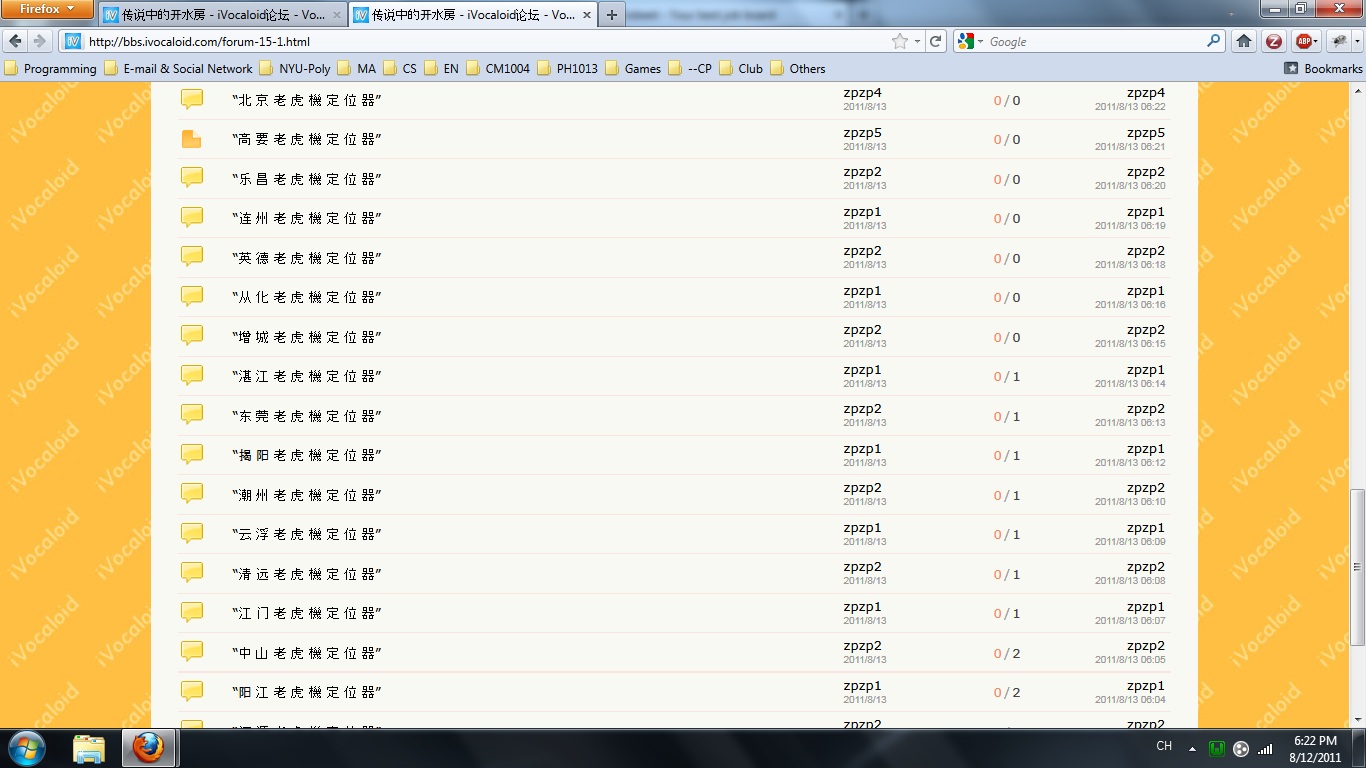Go to the Home page icon
Viewport: 1366px width, 768px height.
1244,41
